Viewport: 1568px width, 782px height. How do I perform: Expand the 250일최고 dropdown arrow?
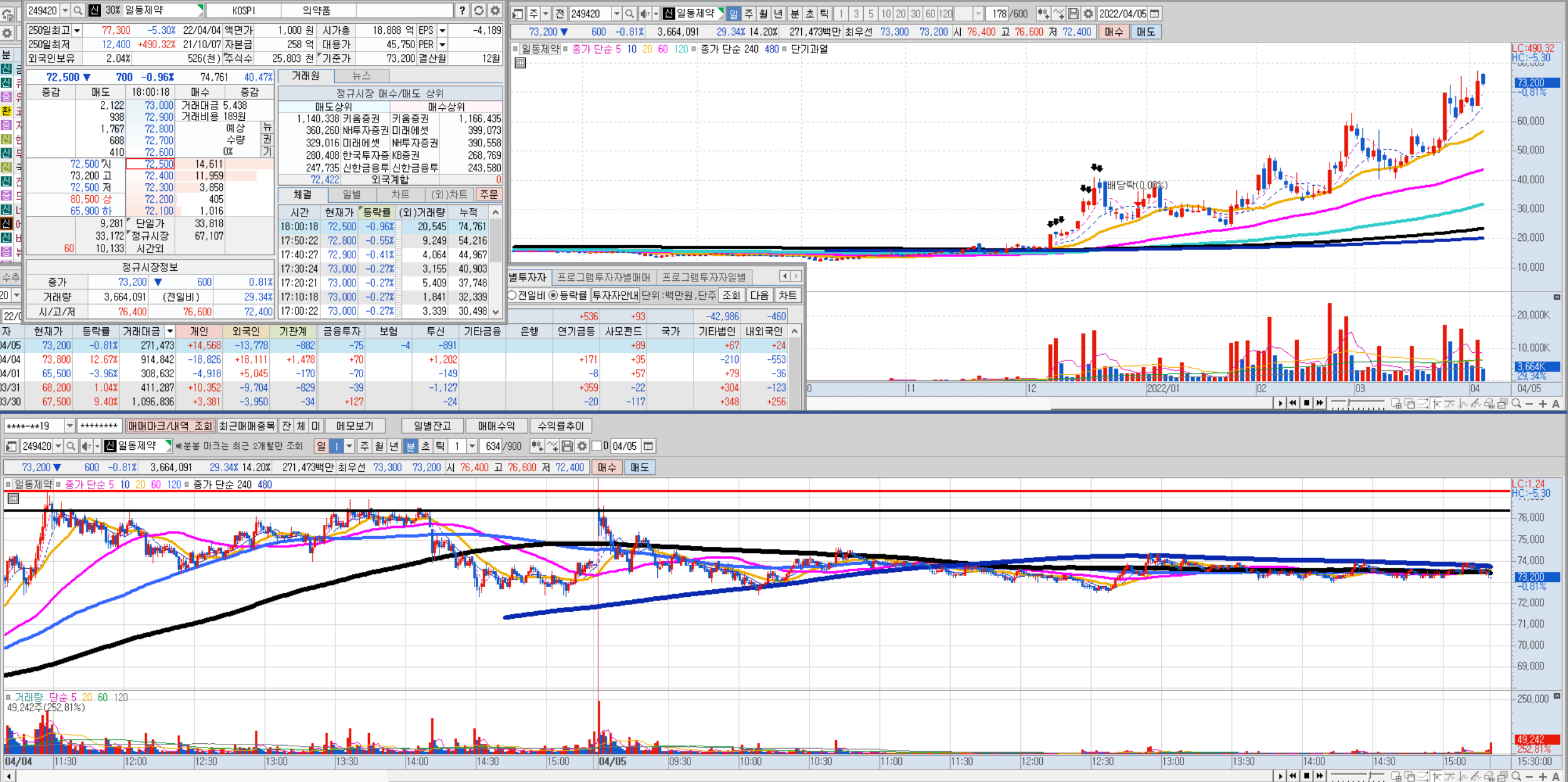pyautogui.click(x=77, y=31)
